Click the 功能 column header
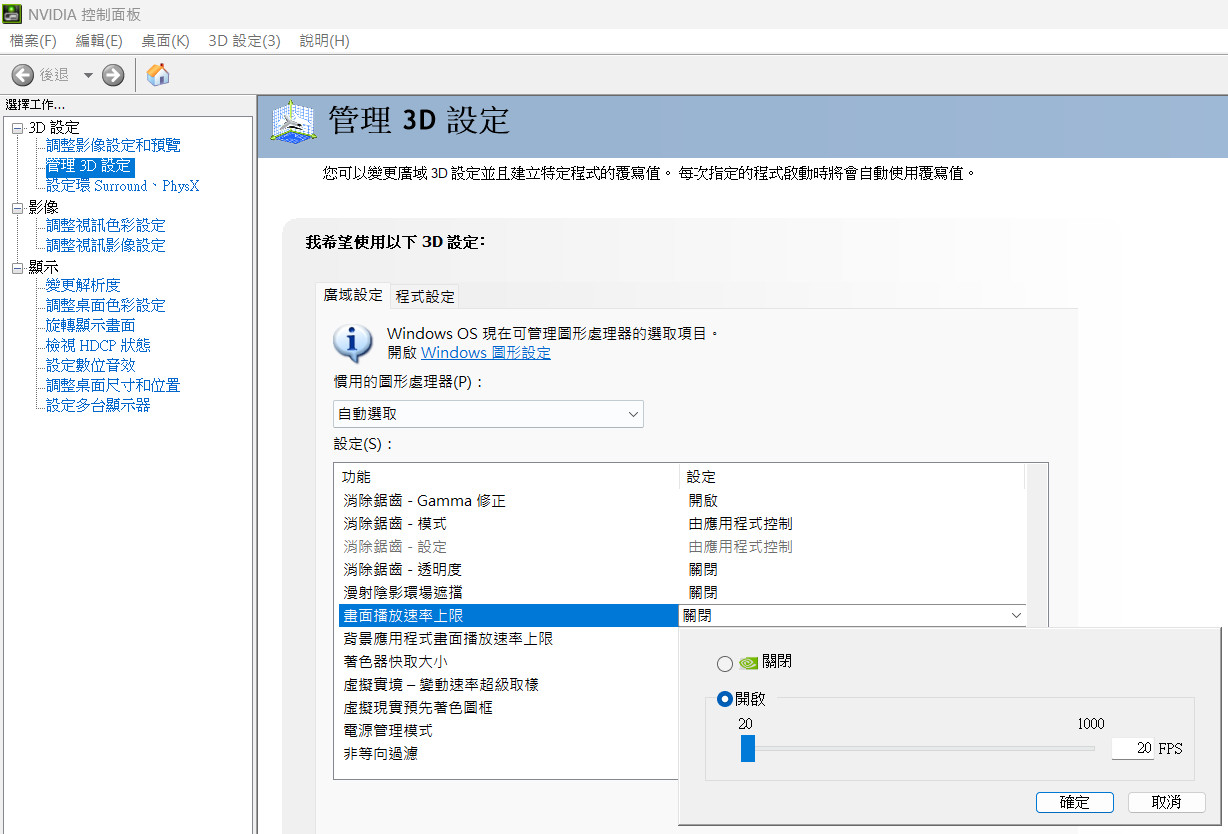The width and height of the screenshot is (1228, 834). point(507,477)
